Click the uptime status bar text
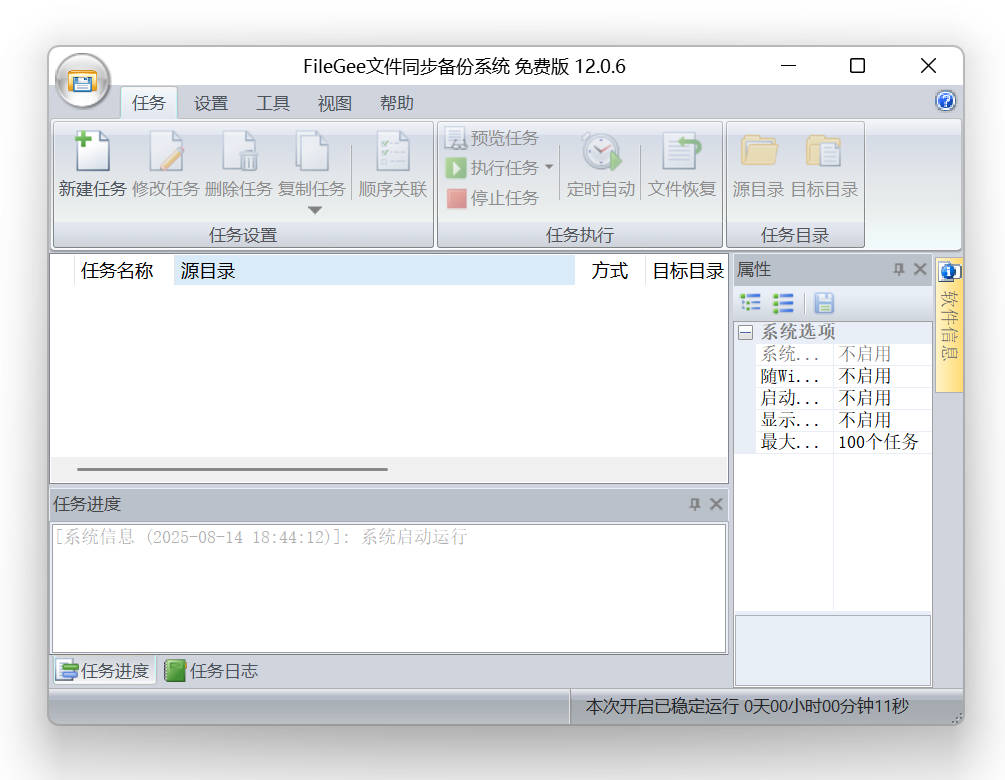The height and width of the screenshot is (780, 1005). pyautogui.click(x=747, y=706)
